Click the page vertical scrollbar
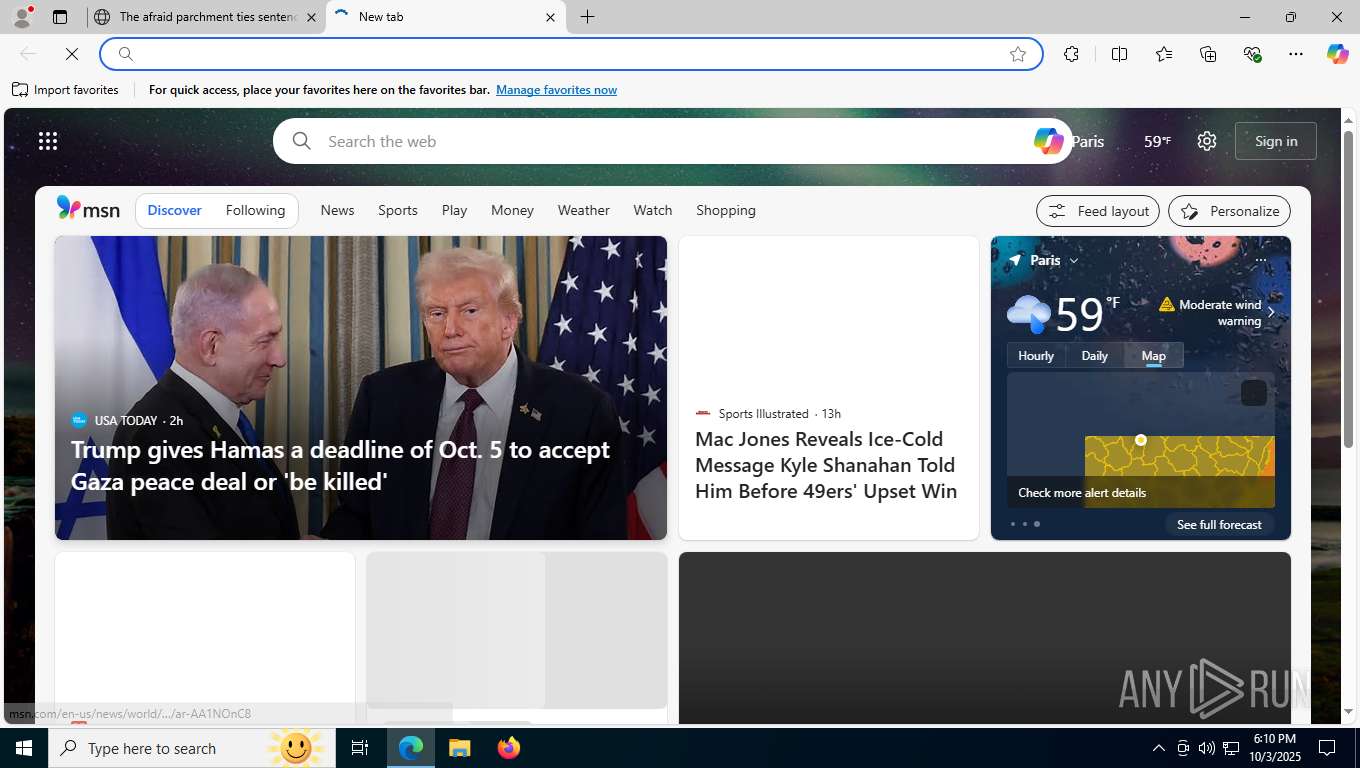1360x768 pixels. click(x=1348, y=288)
